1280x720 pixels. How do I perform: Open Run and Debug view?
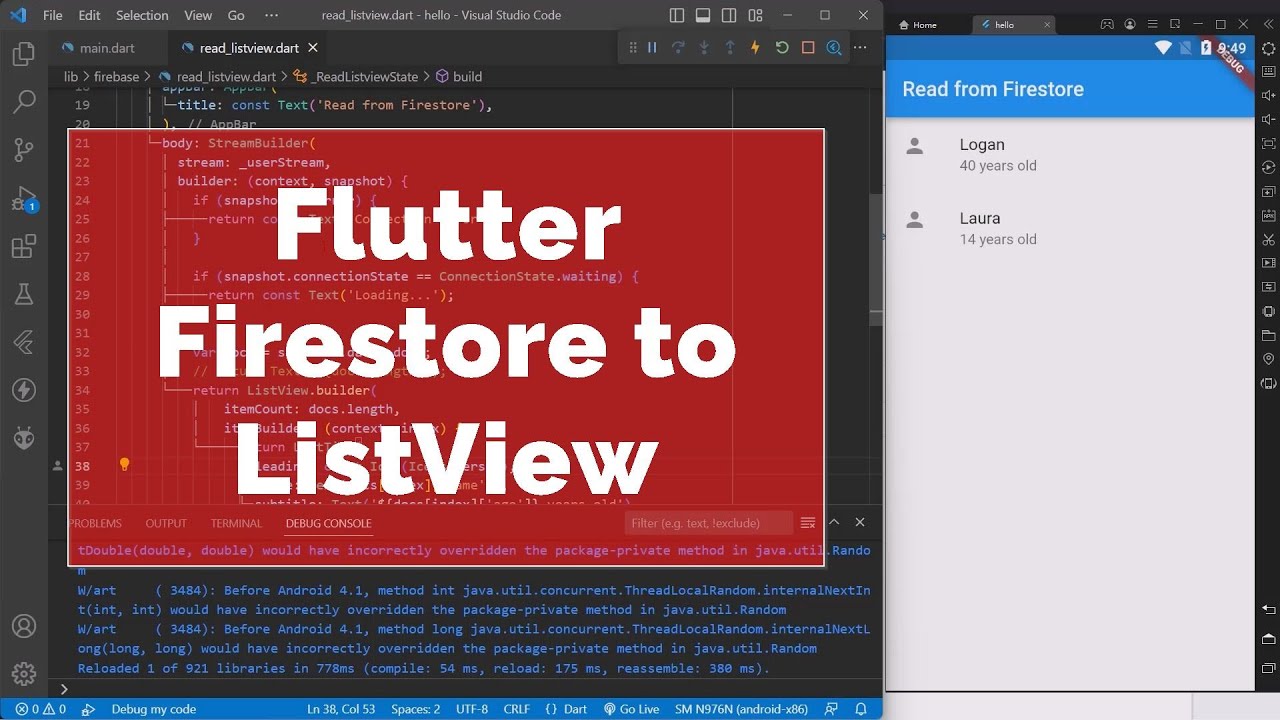tap(24, 198)
